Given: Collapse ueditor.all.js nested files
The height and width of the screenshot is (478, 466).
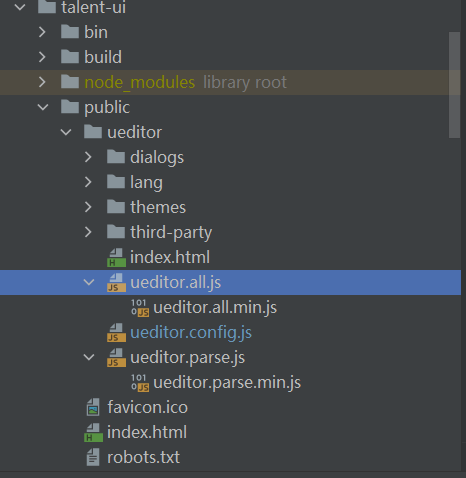Looking at the screenshot, I should pyautogui.click(x=89, y=282).
